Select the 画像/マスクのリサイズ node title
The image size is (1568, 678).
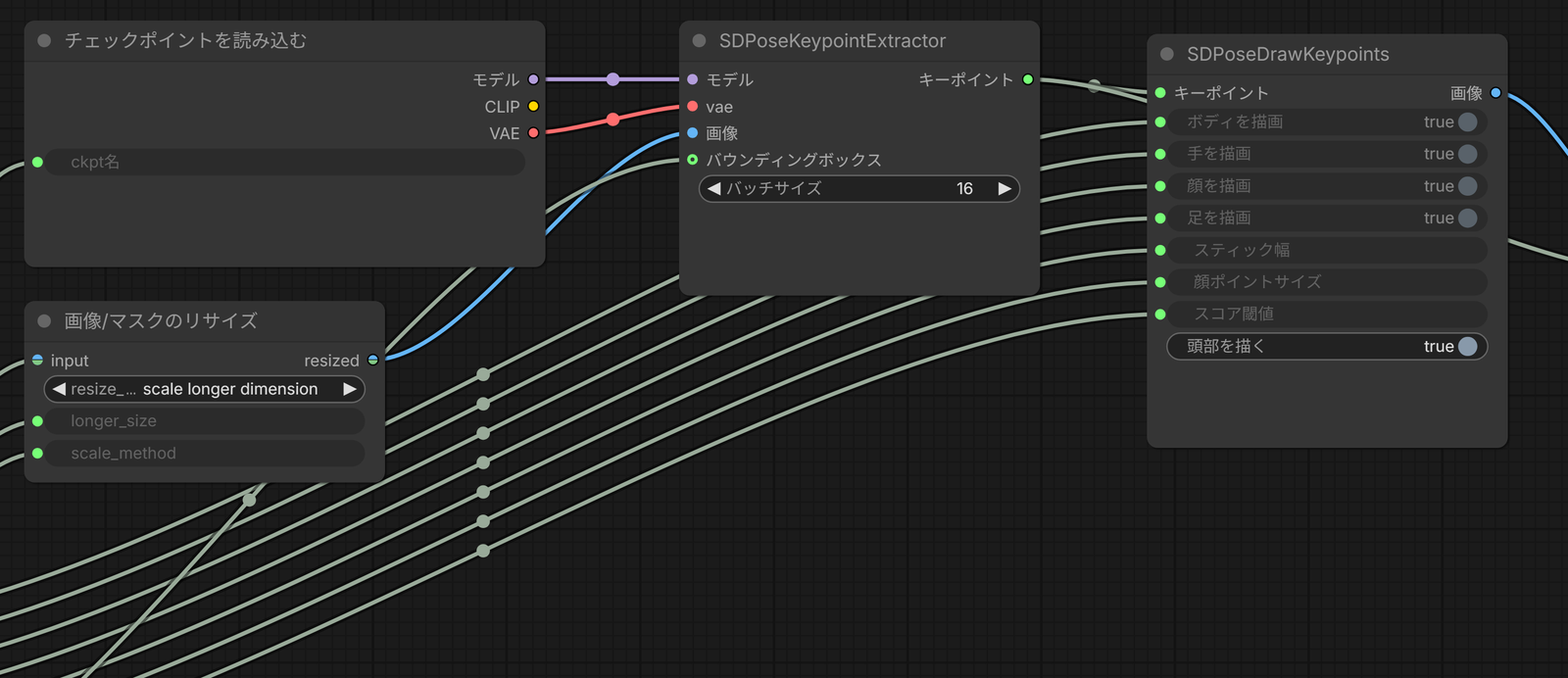[161, 320]
